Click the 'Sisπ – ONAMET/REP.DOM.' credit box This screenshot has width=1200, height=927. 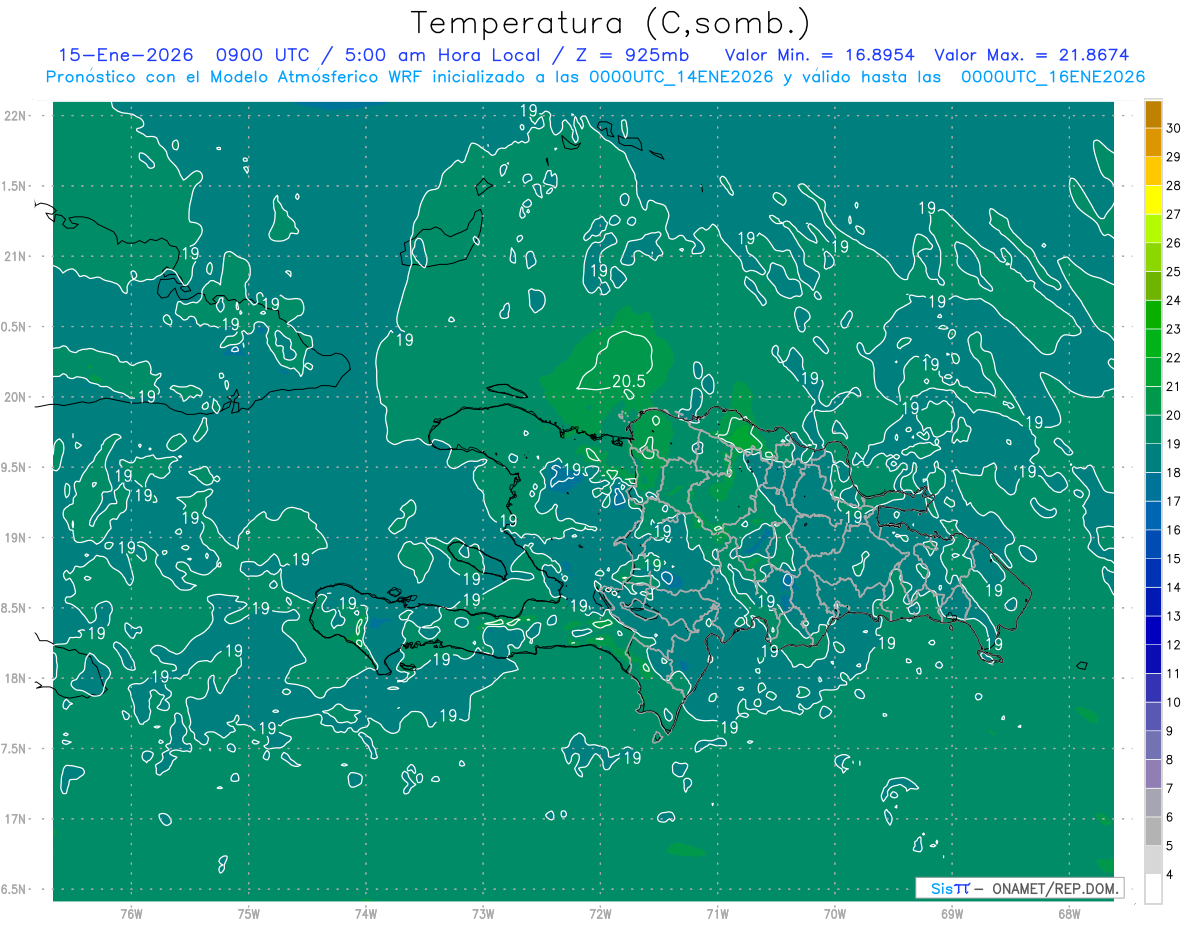1020,888
